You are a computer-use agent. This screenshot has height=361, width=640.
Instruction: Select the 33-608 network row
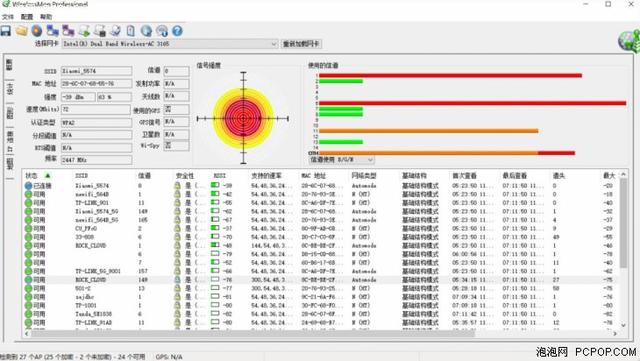pyautogui.click(x=321, y=237)
